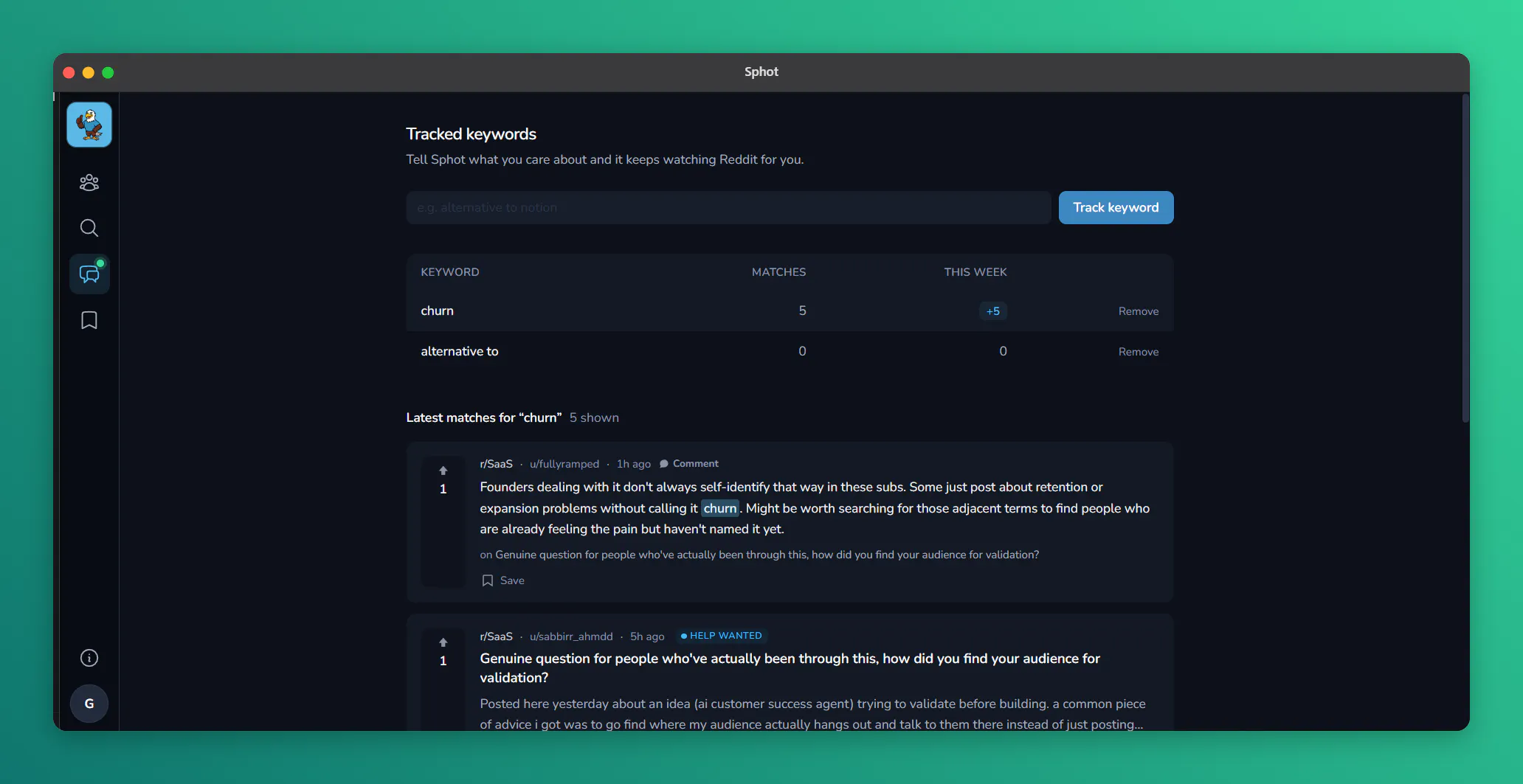Click the 5h ago timestamp
1523x784 pixels.
coord(647,636)
